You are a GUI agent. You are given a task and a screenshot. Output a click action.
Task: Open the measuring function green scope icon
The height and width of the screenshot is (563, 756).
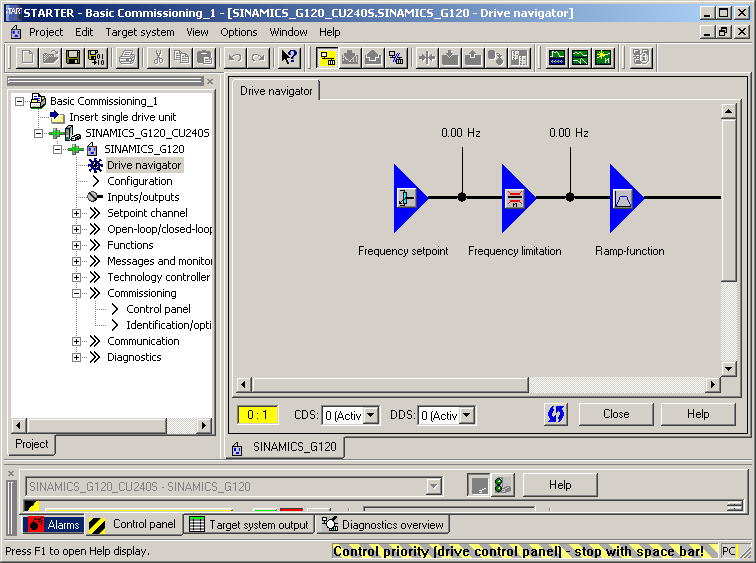click(x=580, y=58)
